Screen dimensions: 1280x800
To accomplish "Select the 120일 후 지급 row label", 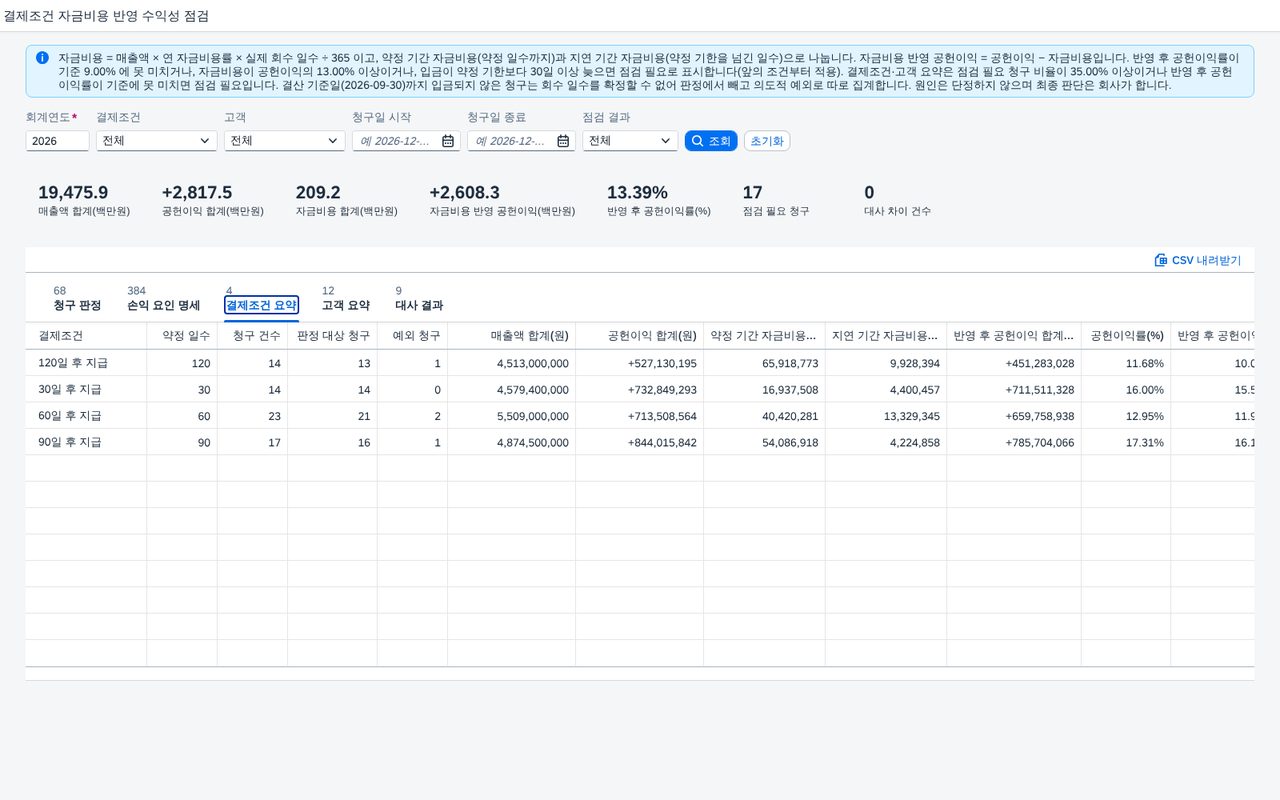I will [x=73, y=363].
